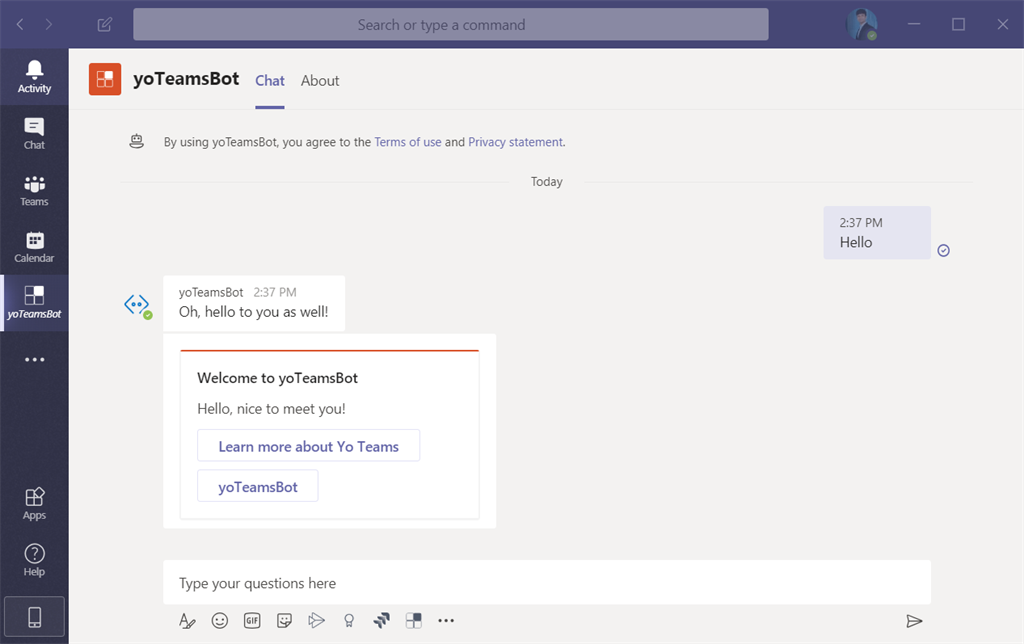The image size is (1024, 644).
Task: Switch to the About tab
Action: [x=319, y=80]
